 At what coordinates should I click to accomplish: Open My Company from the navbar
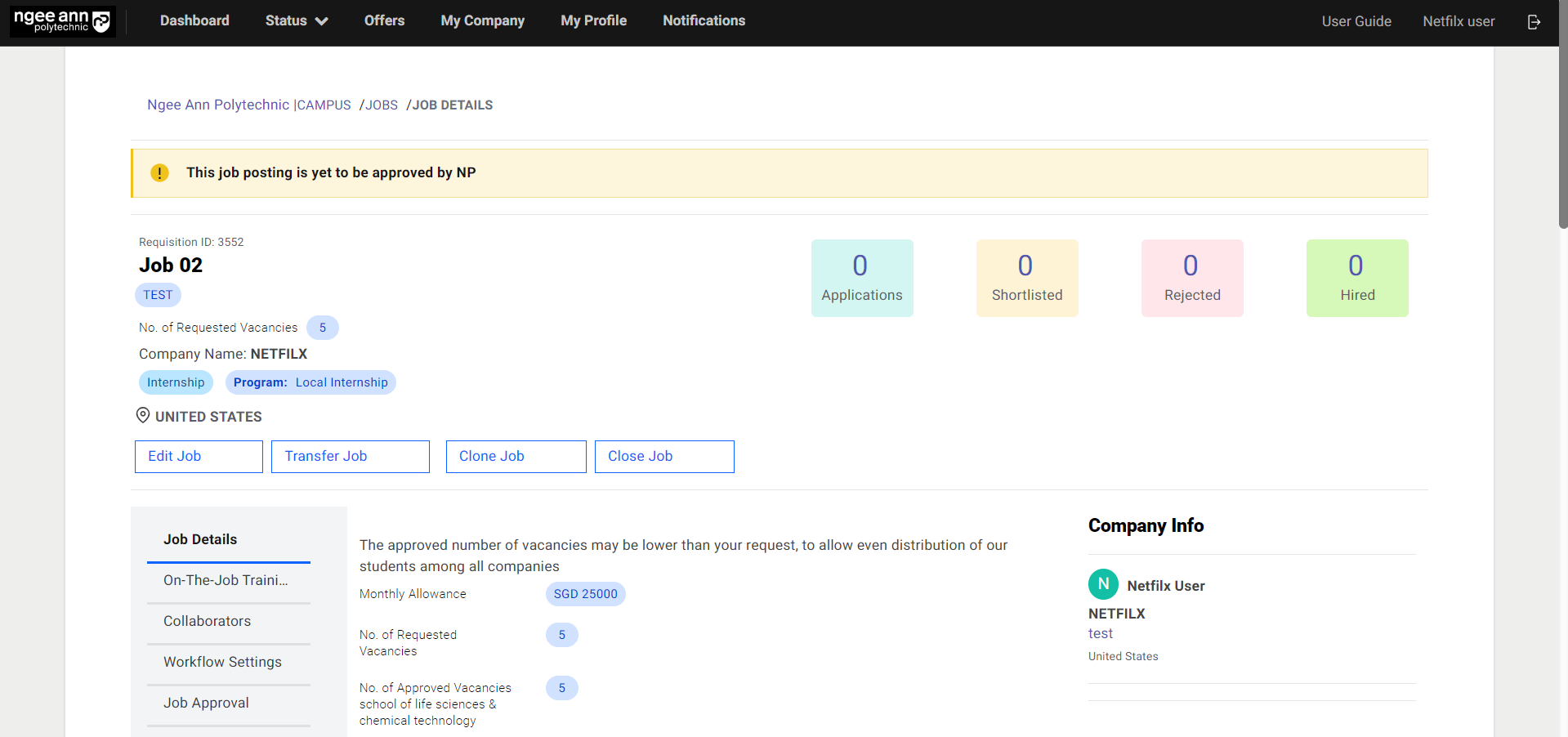pos(482,21)
